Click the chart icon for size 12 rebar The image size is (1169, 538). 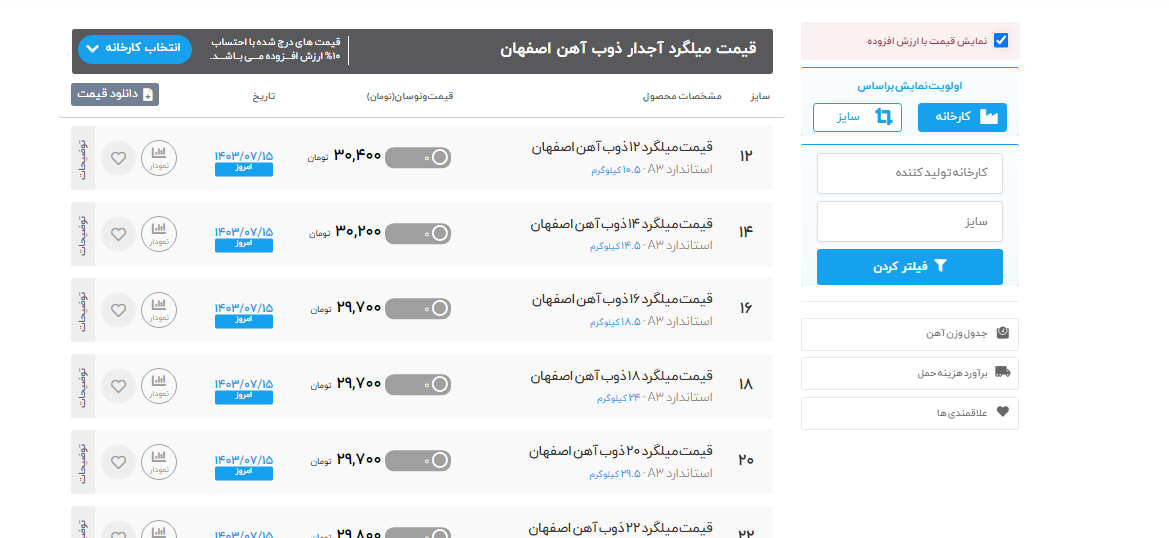coord(158,158)
